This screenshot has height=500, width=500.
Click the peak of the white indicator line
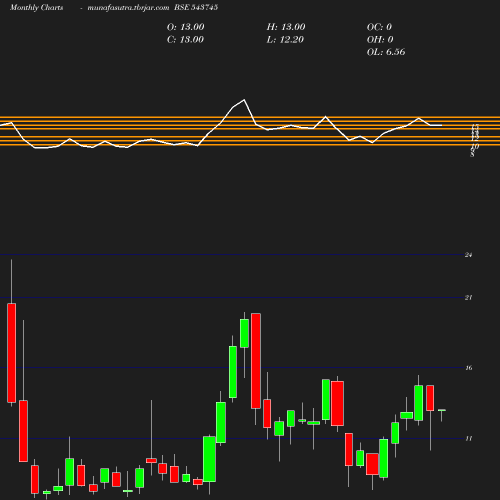click(x=244, y=100)
